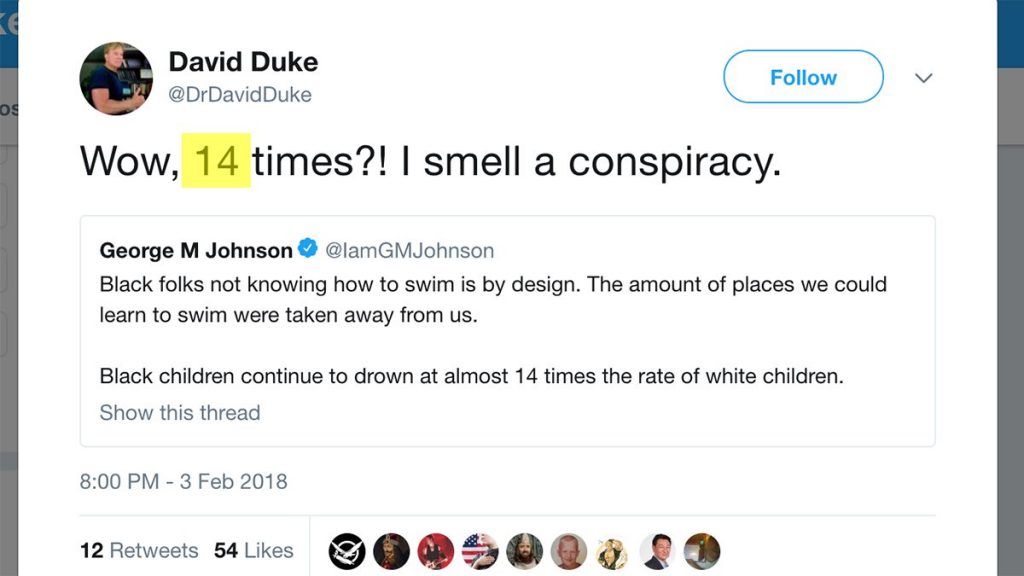
Task: Open the @IamGMJohnson handle
Action: pos(410,250)
